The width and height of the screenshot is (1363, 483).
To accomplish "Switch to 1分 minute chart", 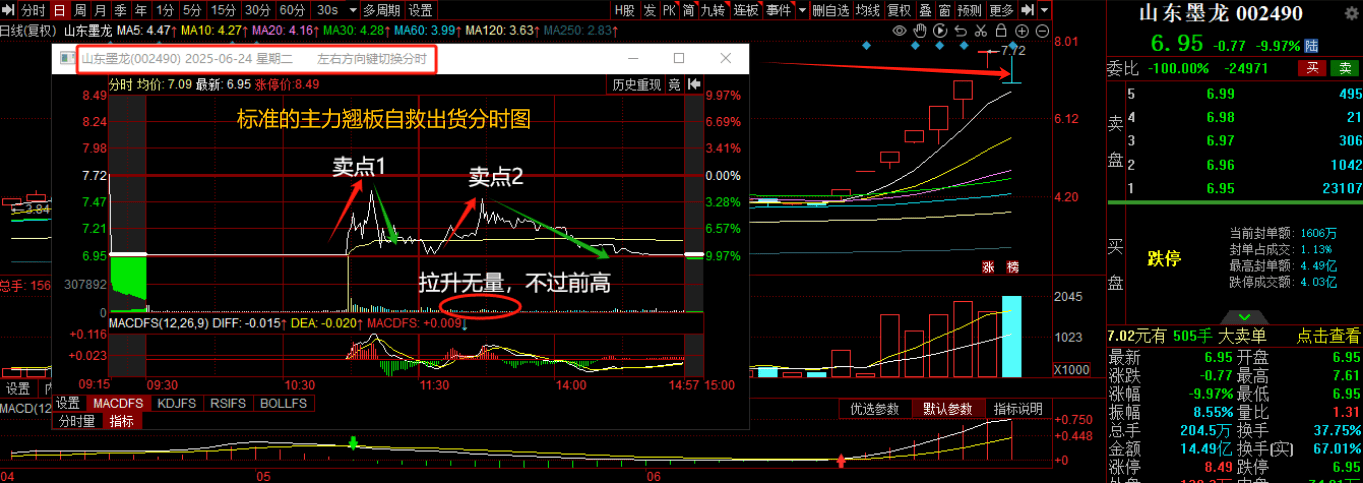I will coord(165,10).
